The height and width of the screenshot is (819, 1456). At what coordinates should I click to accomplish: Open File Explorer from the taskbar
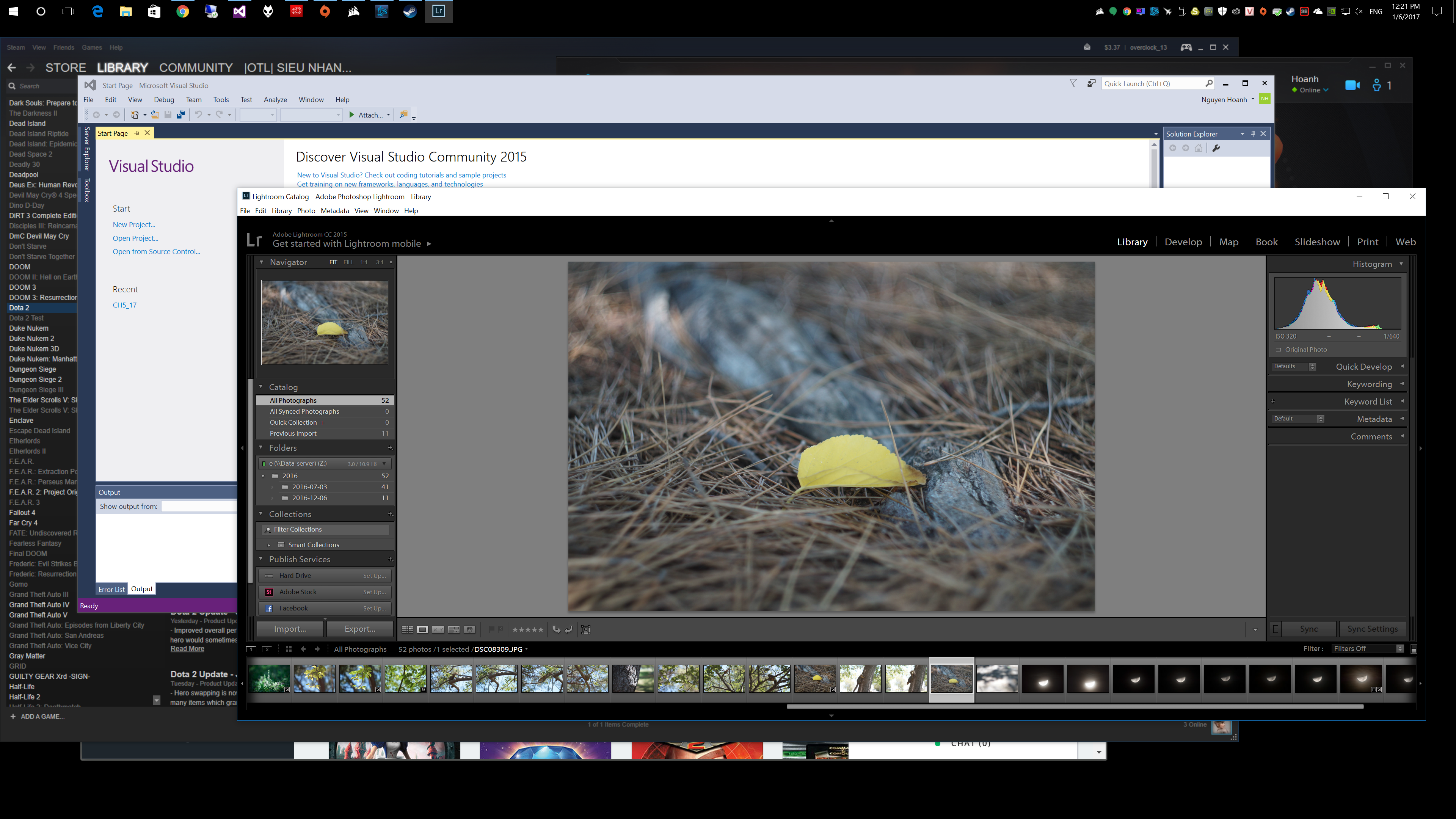[126, 11]
